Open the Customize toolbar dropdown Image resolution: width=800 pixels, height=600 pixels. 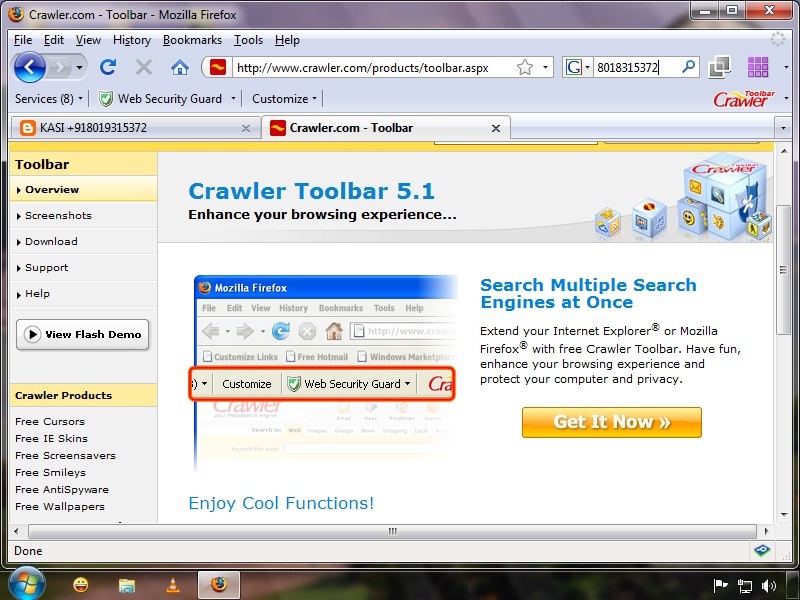coord(284,98)
